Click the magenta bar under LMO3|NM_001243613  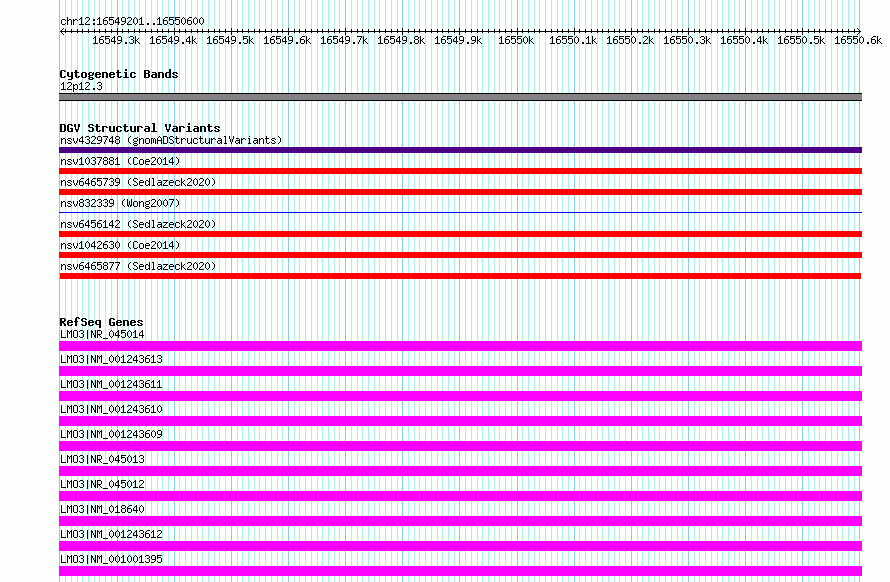click(460, 371)
